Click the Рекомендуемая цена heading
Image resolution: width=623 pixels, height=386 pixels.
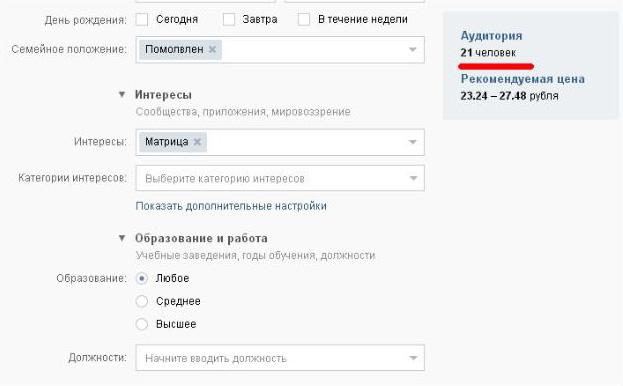pos(522,79)
